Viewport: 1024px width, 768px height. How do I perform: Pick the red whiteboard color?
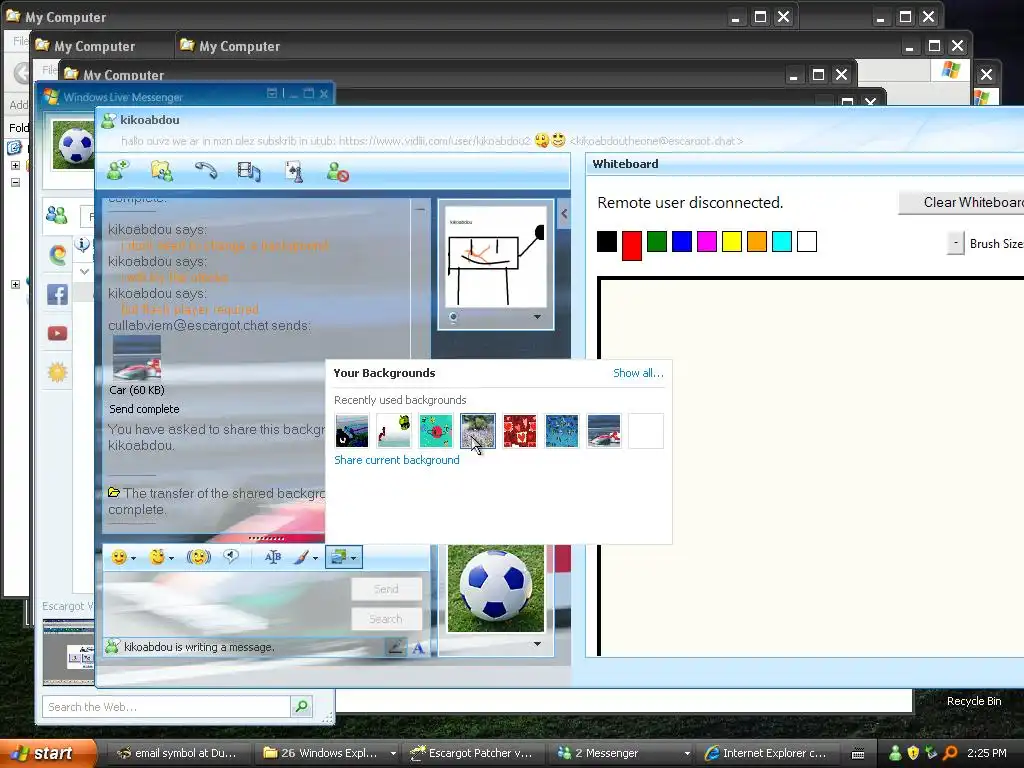pos(632,246)
